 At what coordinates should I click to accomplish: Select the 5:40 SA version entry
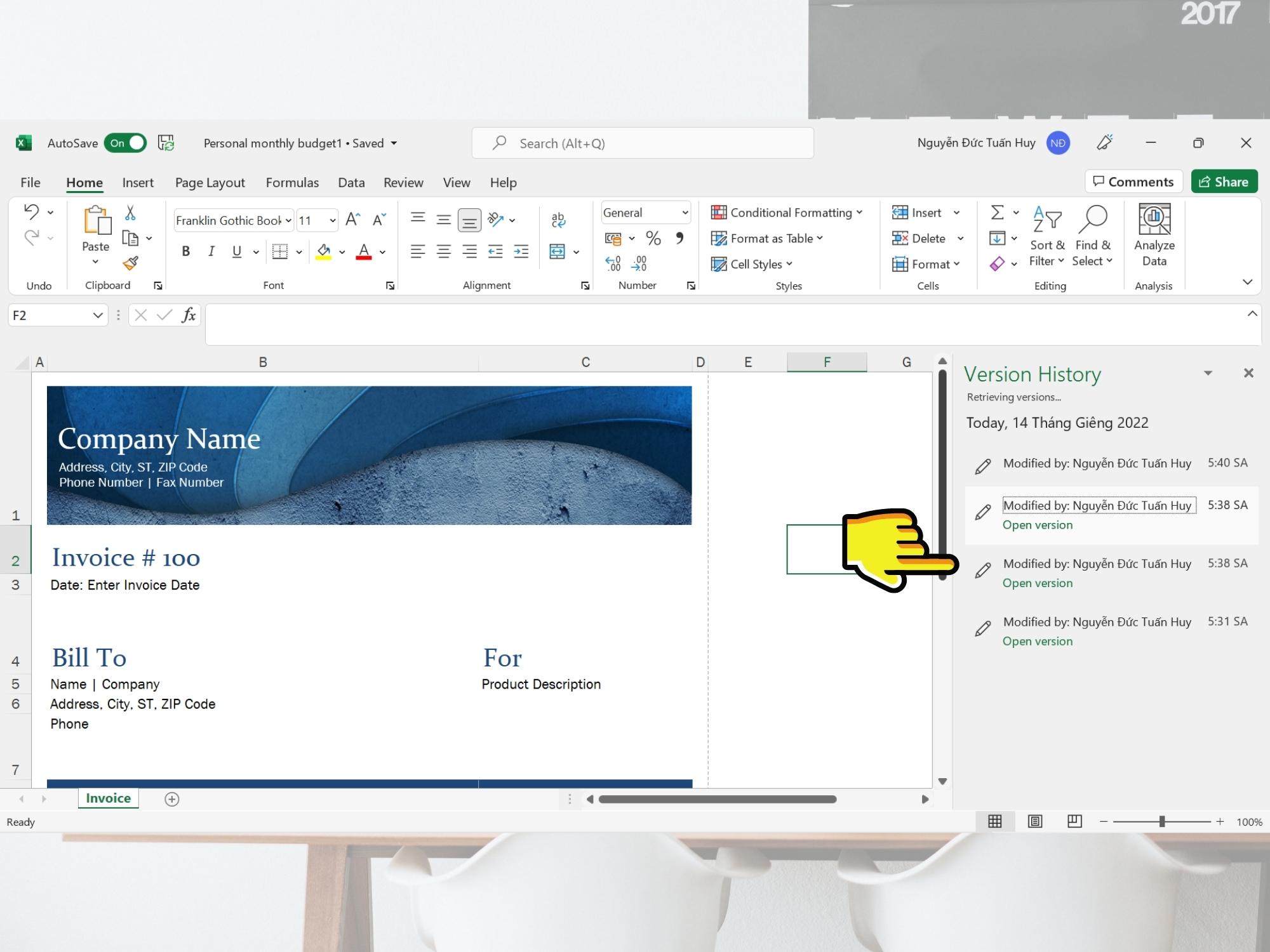(1111, 463)
